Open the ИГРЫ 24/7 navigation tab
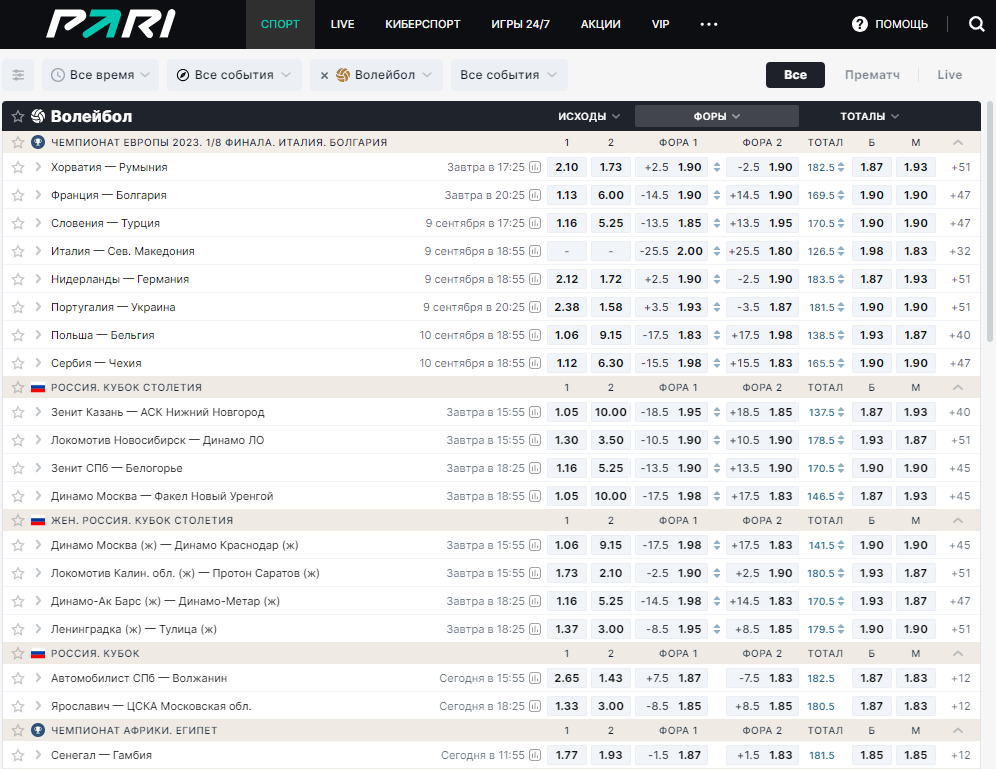The image size is (996, 769). 520,24
